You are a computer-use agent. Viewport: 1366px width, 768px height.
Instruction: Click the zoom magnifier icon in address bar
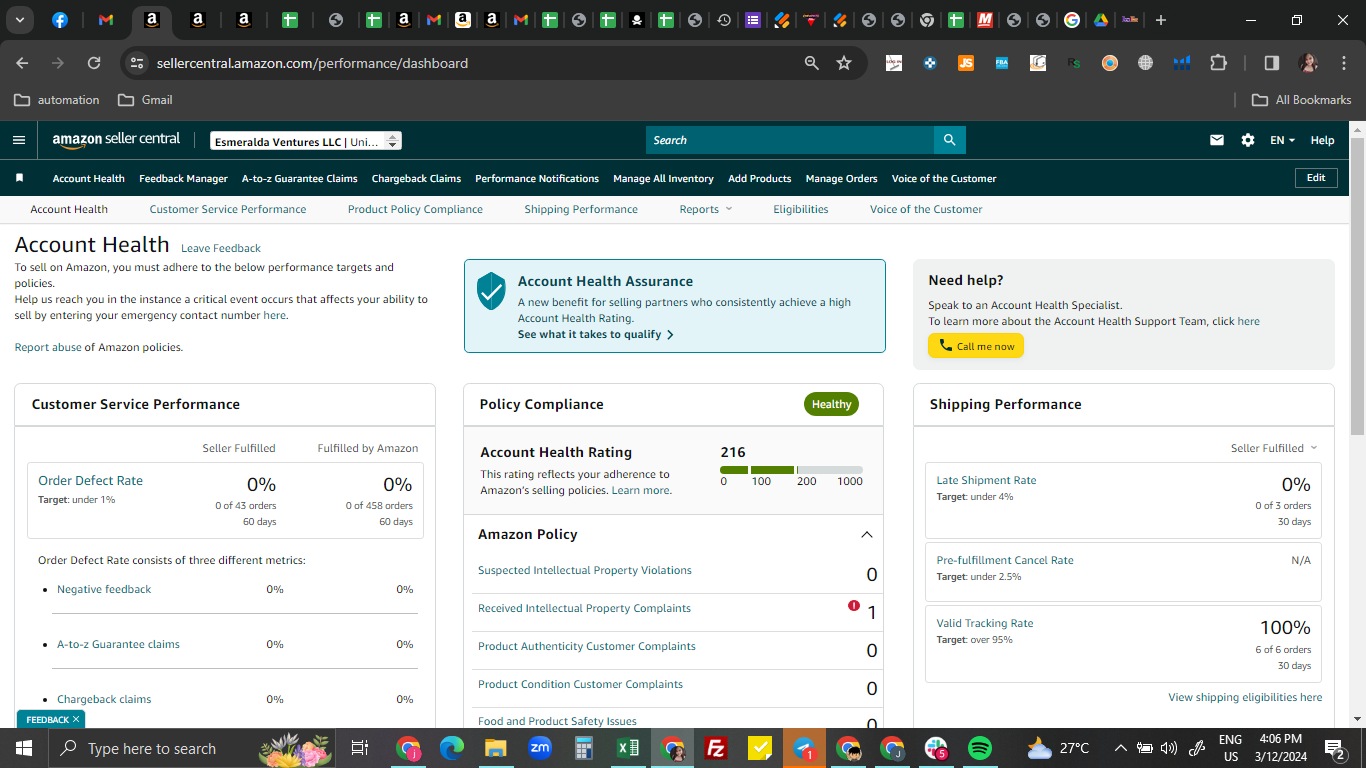(x=812, y=63)
